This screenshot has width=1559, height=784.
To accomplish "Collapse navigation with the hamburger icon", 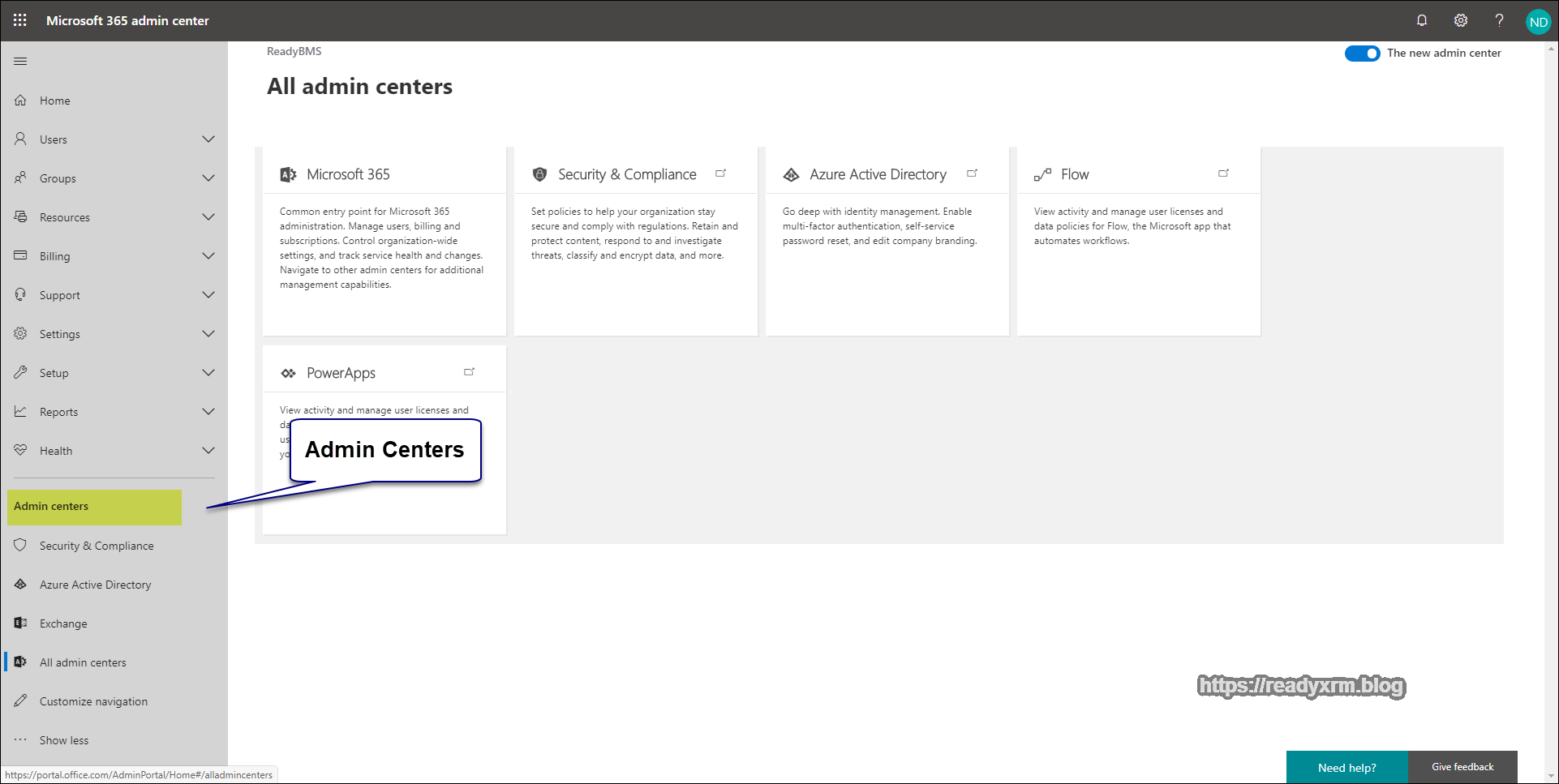I will point(20,62).
